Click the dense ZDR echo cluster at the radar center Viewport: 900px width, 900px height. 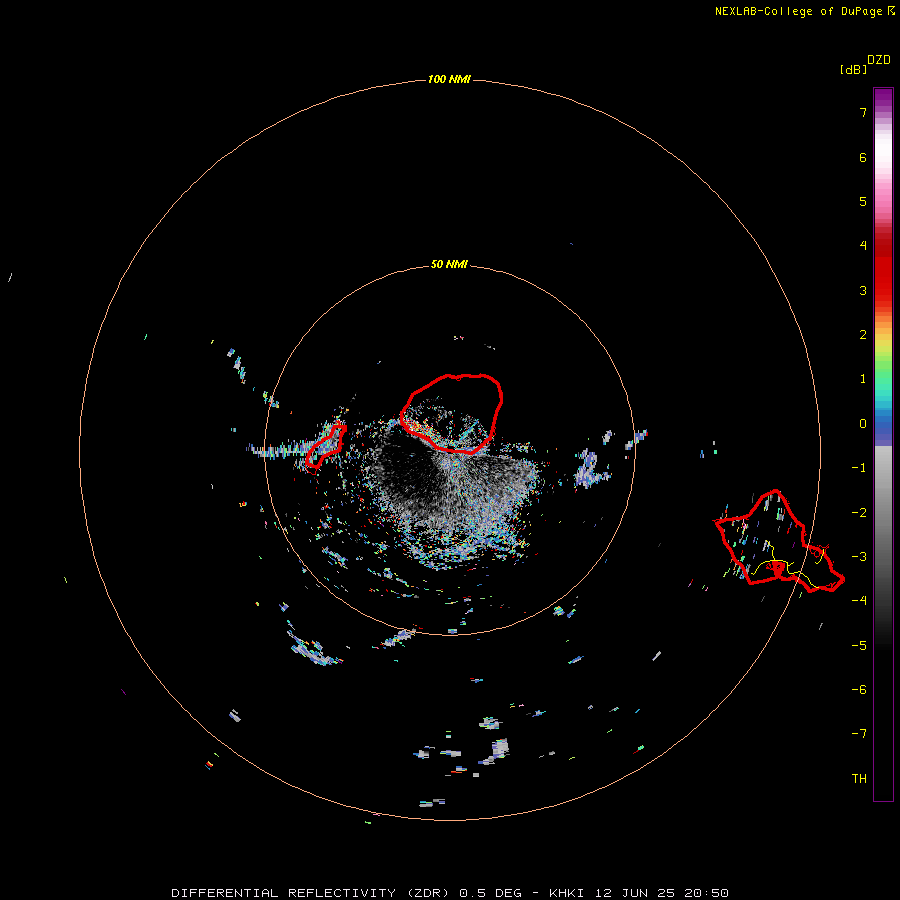(451, 488)
